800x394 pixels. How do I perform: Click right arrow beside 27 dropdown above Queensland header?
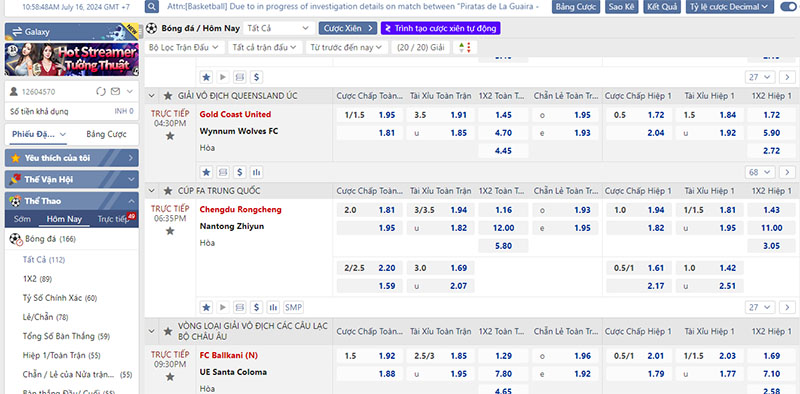click(787, 77)
